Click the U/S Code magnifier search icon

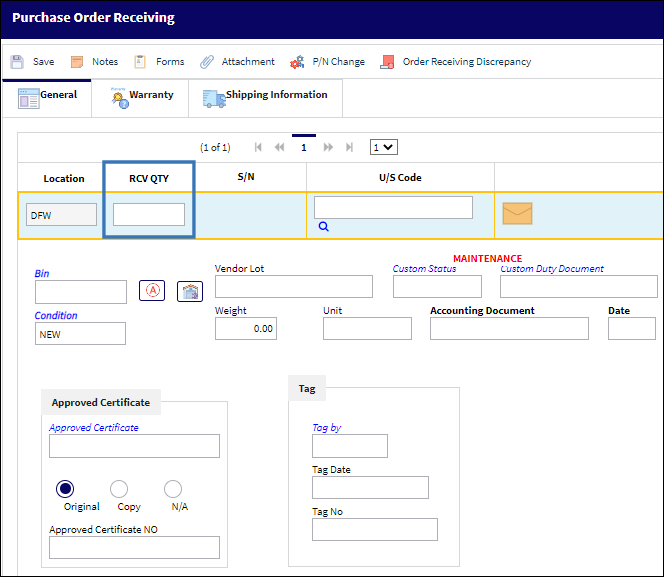(324, 226)
